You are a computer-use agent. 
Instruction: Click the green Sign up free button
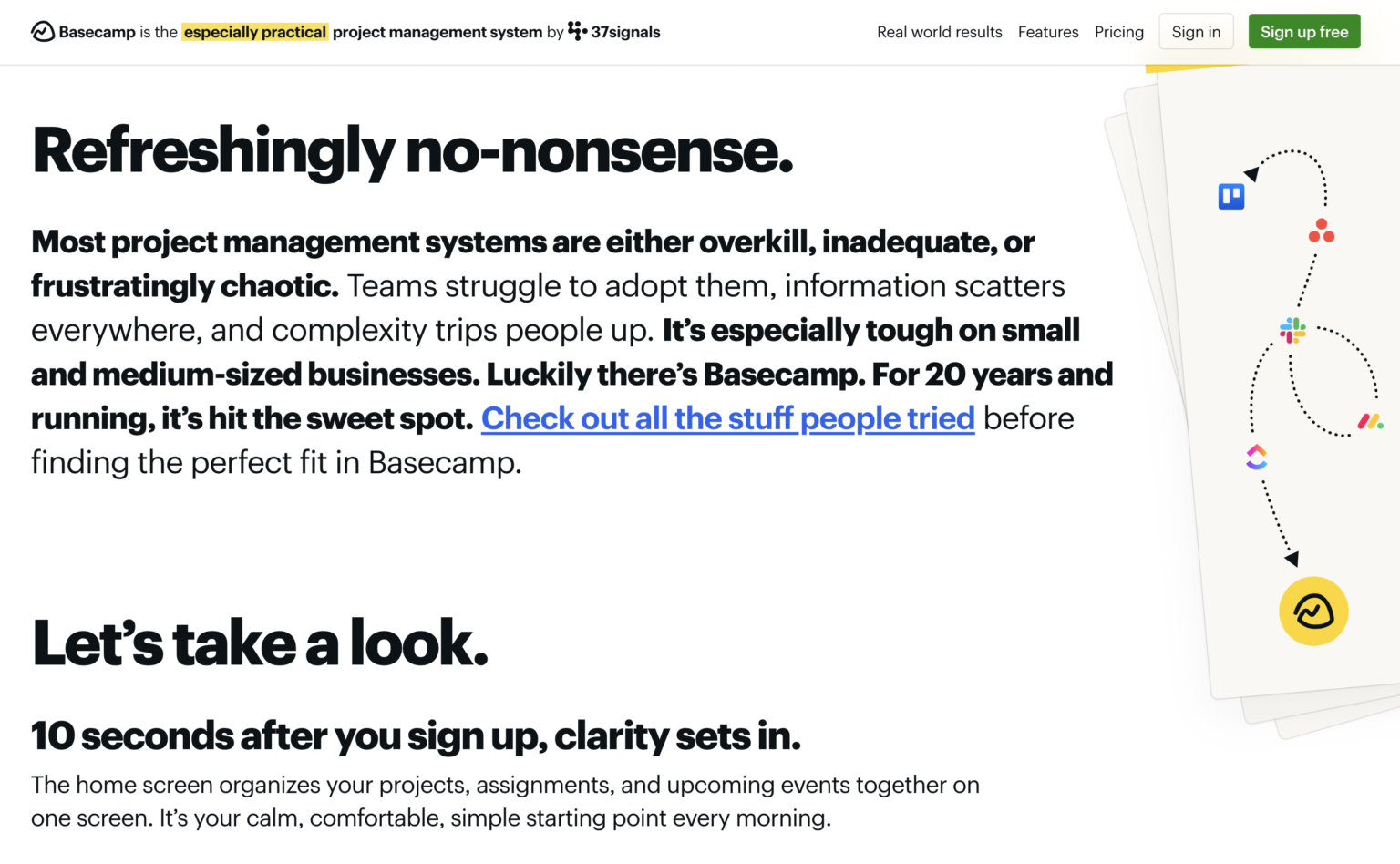click(1303, 31)
